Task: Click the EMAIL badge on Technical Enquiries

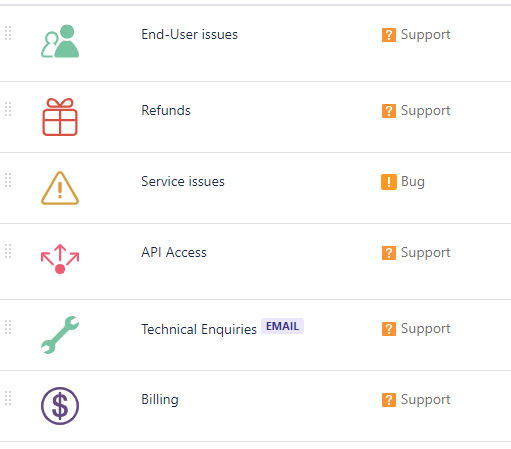Action: 282,326
